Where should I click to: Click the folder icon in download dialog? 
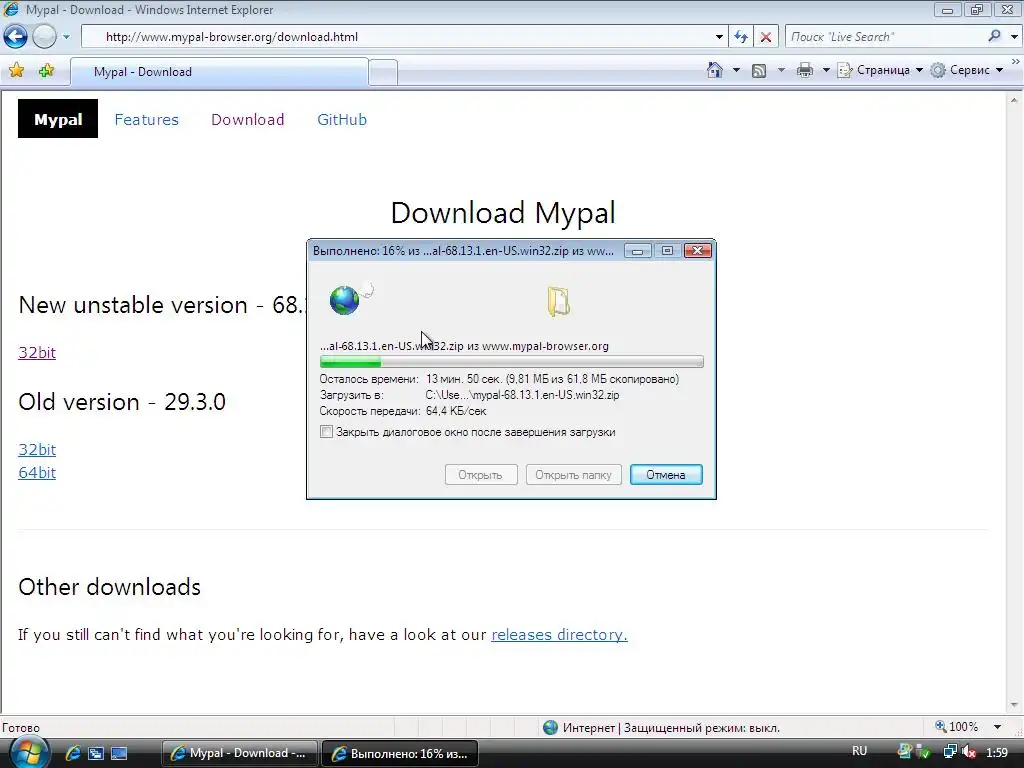click(x=559, y=301)
